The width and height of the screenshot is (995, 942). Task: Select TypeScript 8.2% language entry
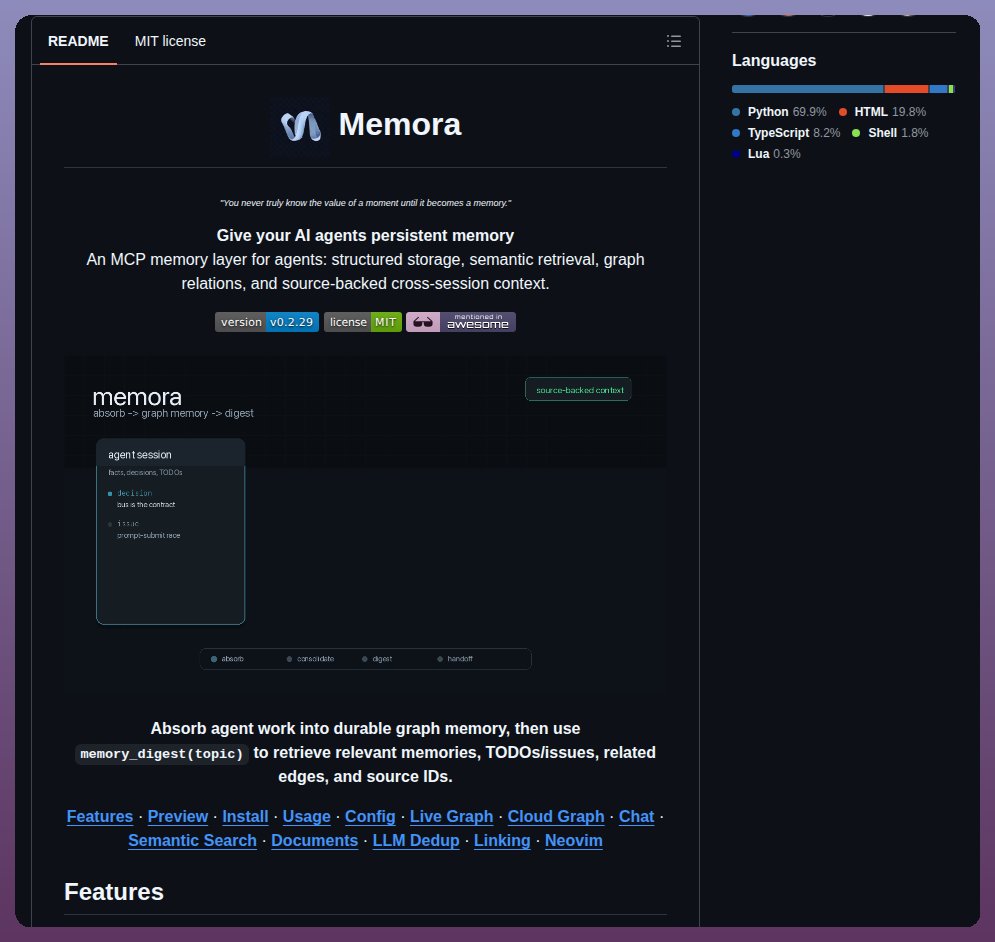click(786, 133)
